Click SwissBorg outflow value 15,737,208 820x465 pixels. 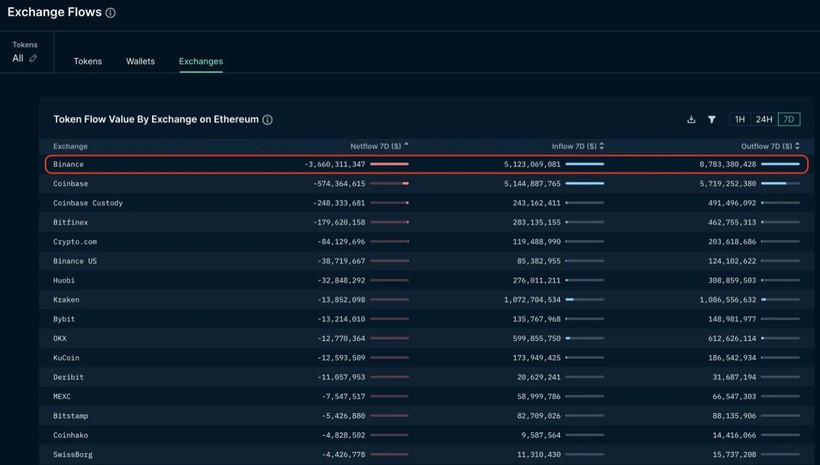pos(734,455)
